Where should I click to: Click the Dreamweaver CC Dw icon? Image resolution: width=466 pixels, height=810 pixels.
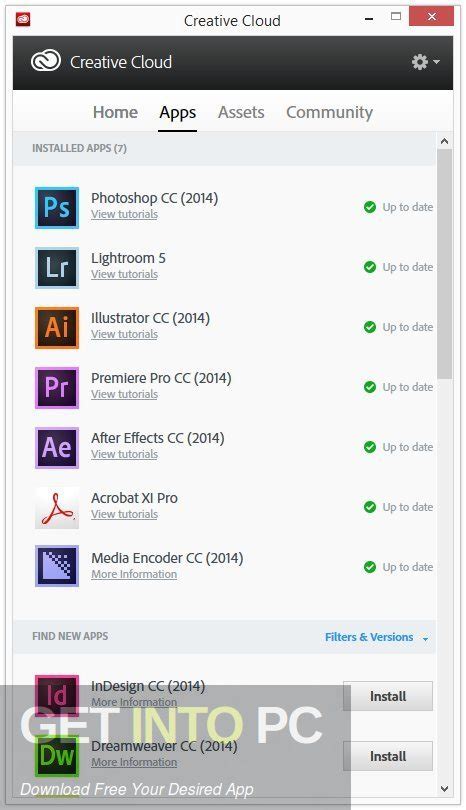click(x=57, y=756)
